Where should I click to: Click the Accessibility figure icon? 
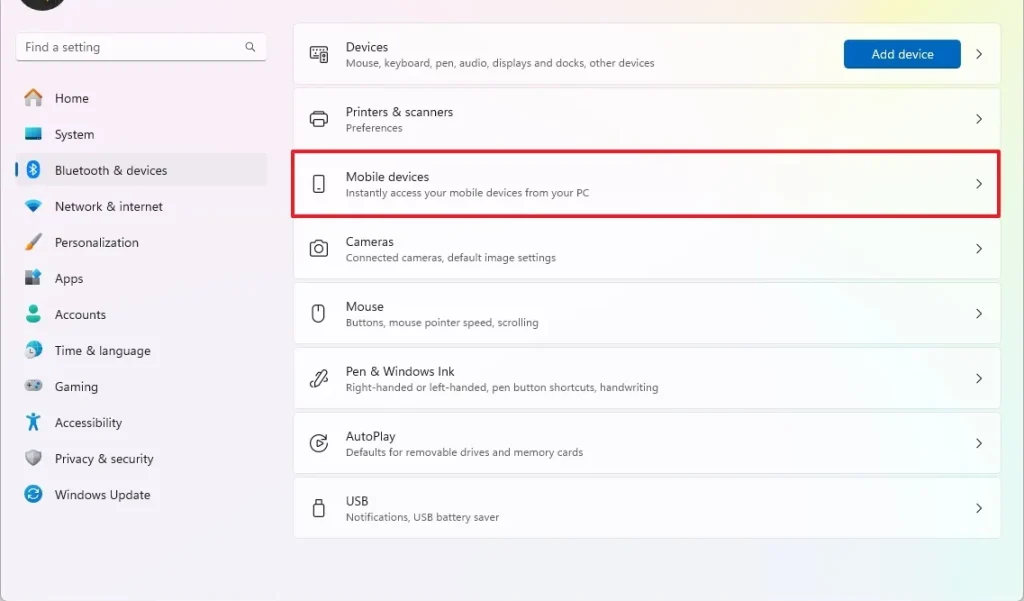click(33, 422)
